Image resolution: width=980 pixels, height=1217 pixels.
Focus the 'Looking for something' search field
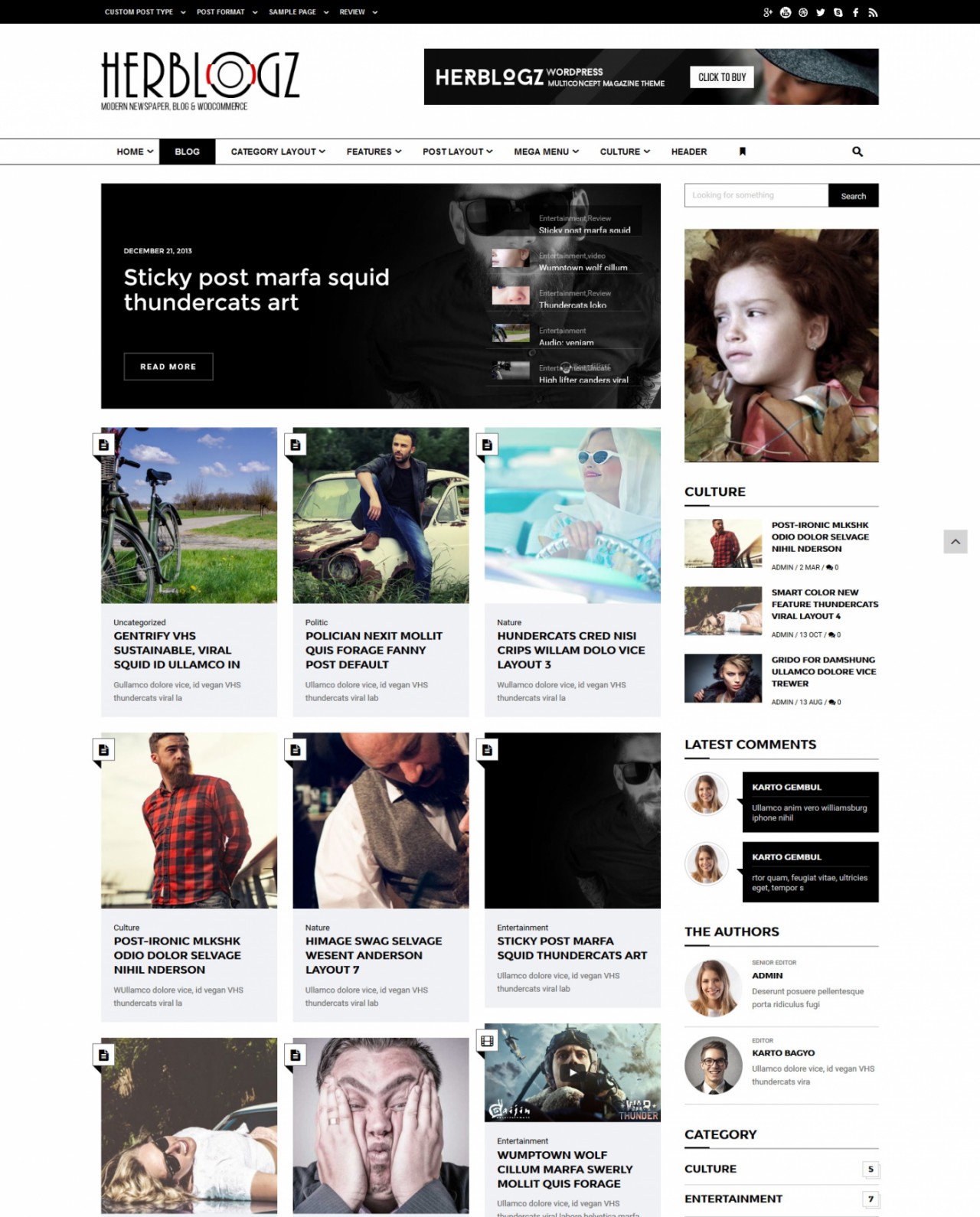756,196
